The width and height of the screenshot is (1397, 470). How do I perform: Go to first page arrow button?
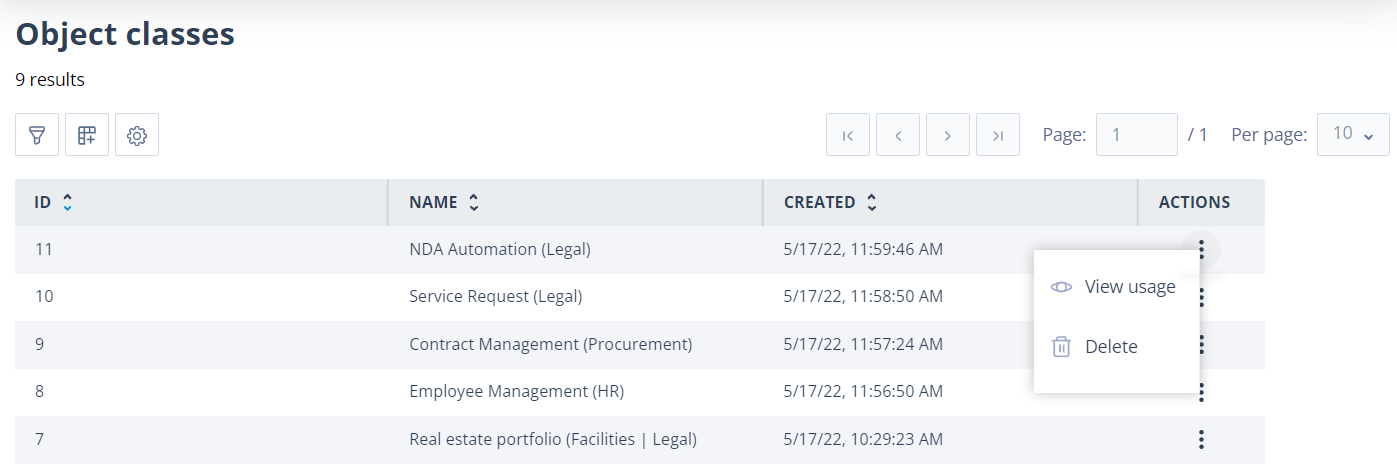point(848,135)
